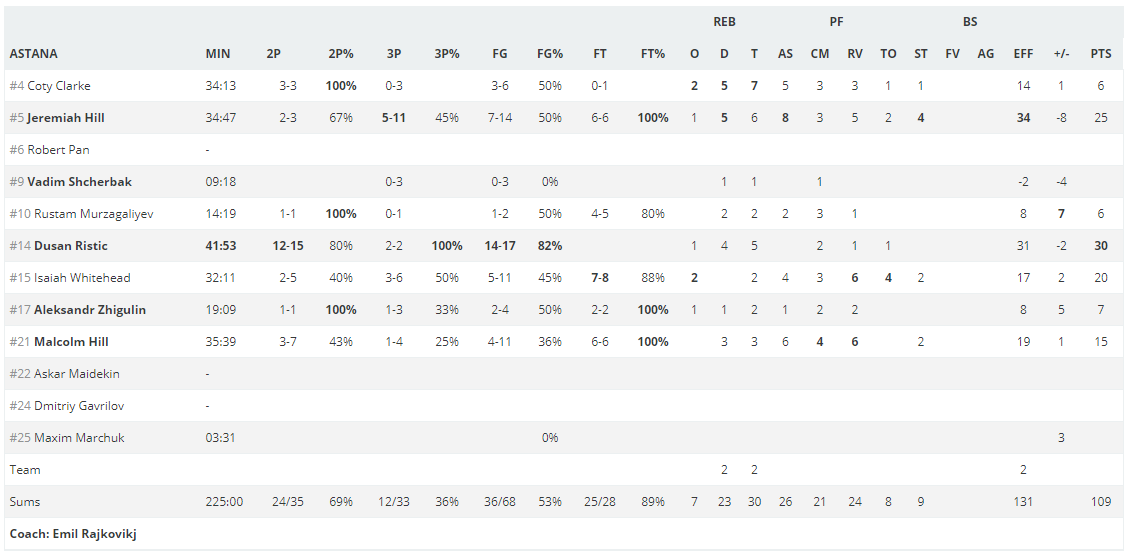The image size is (1131, 551).
Task: Select the Coty Clarke player name
Action: (x=59, y=86)
